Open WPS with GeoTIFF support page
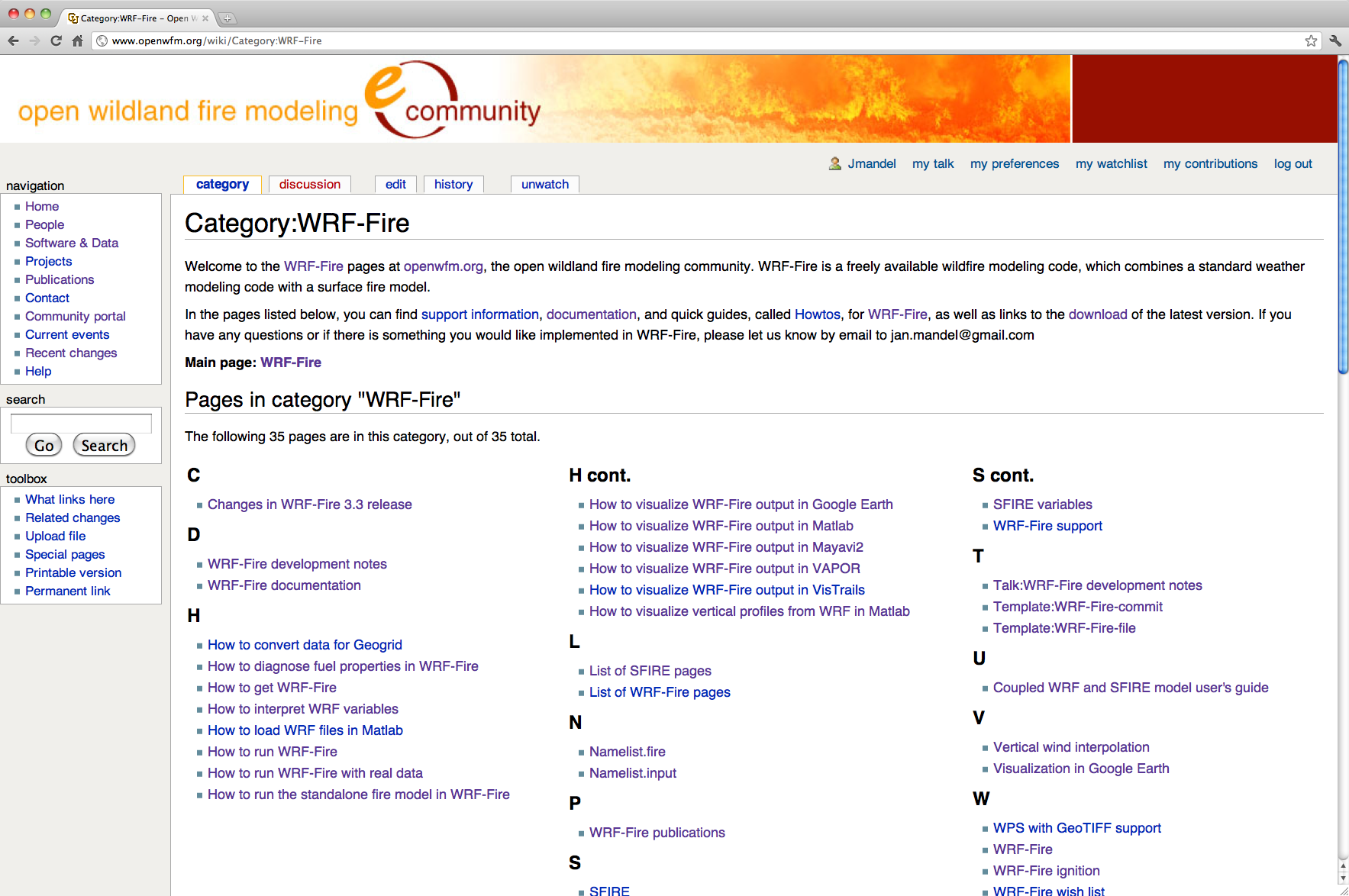This screenshot has width=1349, height=896. pyautogui.click(x=1077, y=828)
